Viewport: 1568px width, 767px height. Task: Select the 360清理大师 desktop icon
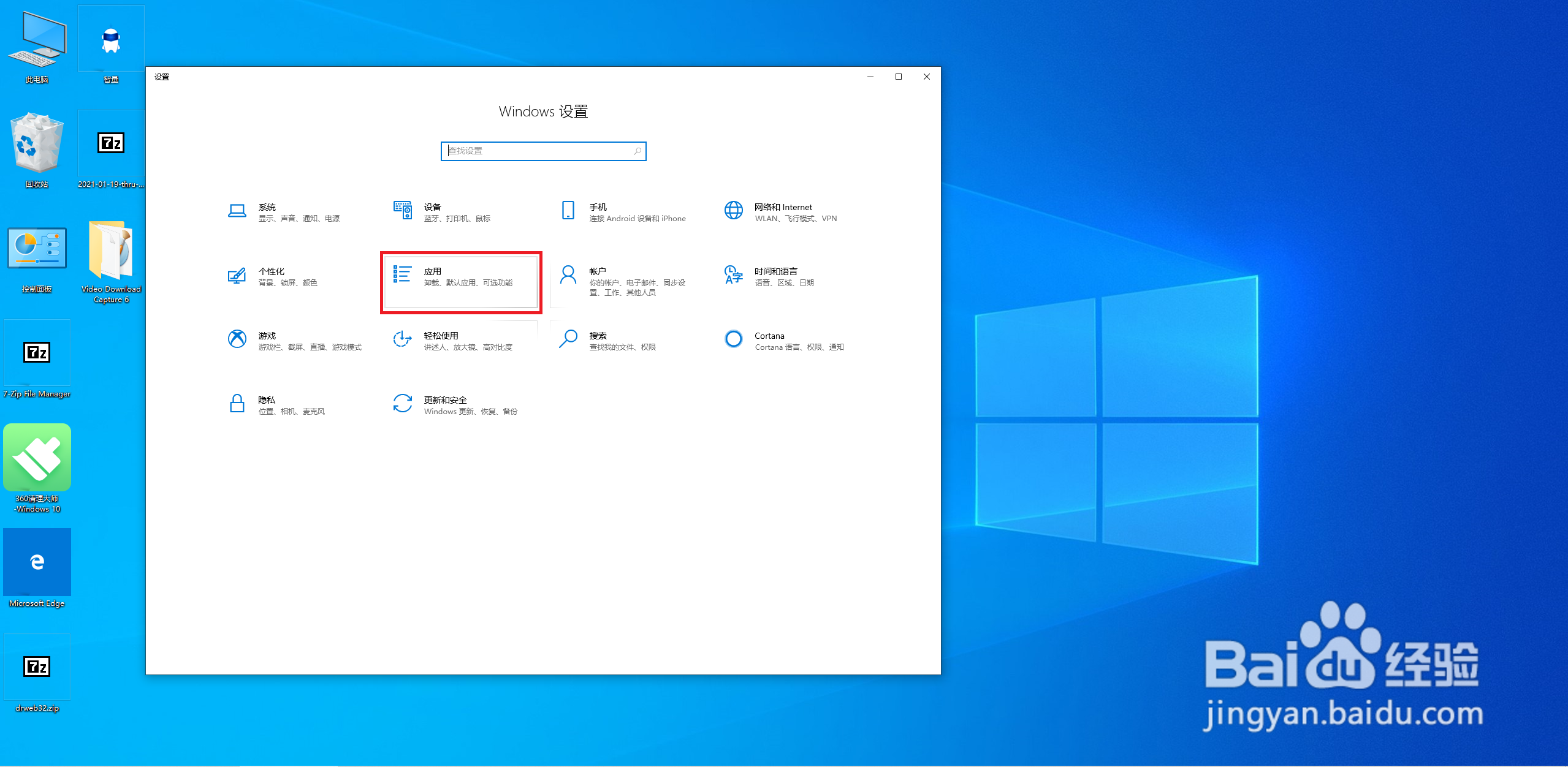click(37, 458)
